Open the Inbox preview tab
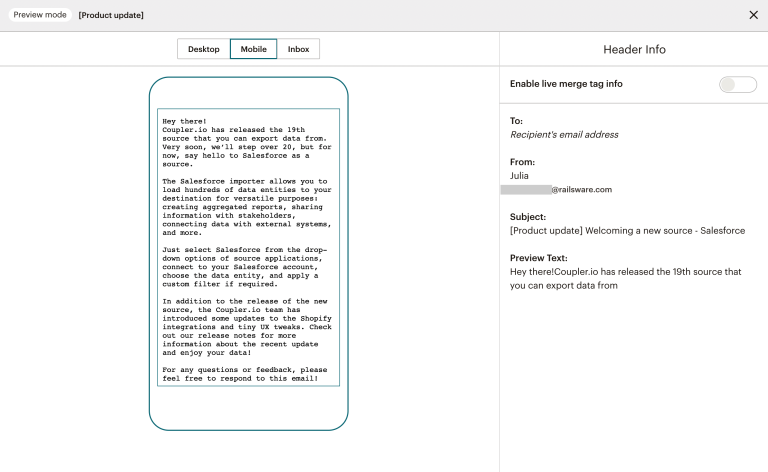The height and width of the screenshot is (472, 768). coord(298,49)
